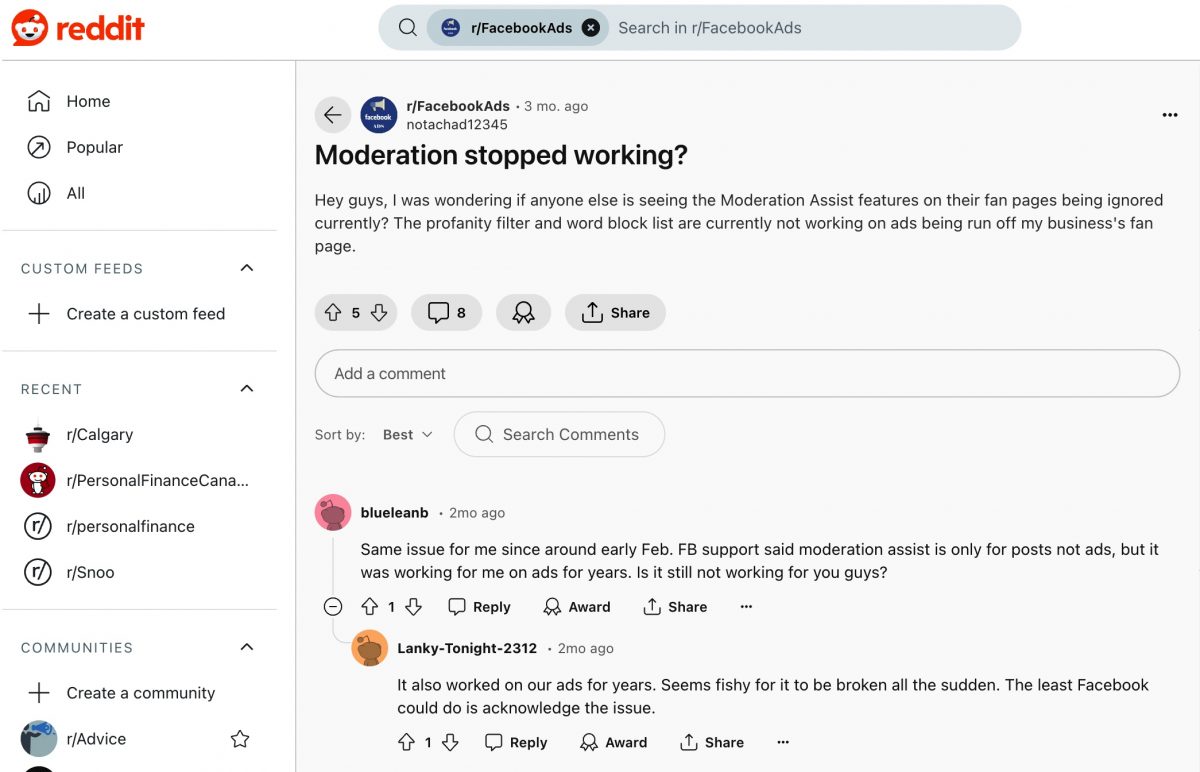Screen dimensions: 1200x772
Task: Open more options on blueleanb's comment
Action: point(746,607)
